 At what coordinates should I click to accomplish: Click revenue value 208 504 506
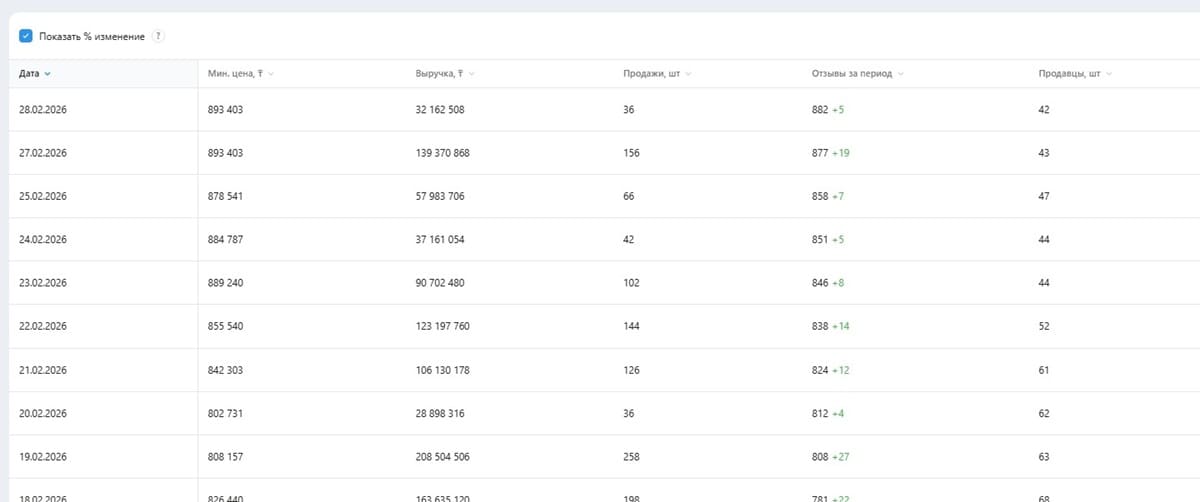443,457
